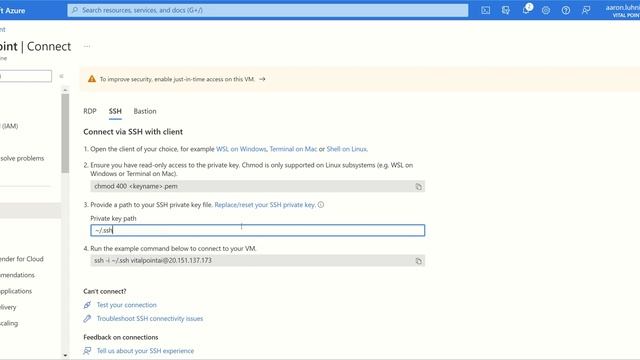The image size is (640, 360).
Task: Open the Help question mark icon
Action: 566,11
